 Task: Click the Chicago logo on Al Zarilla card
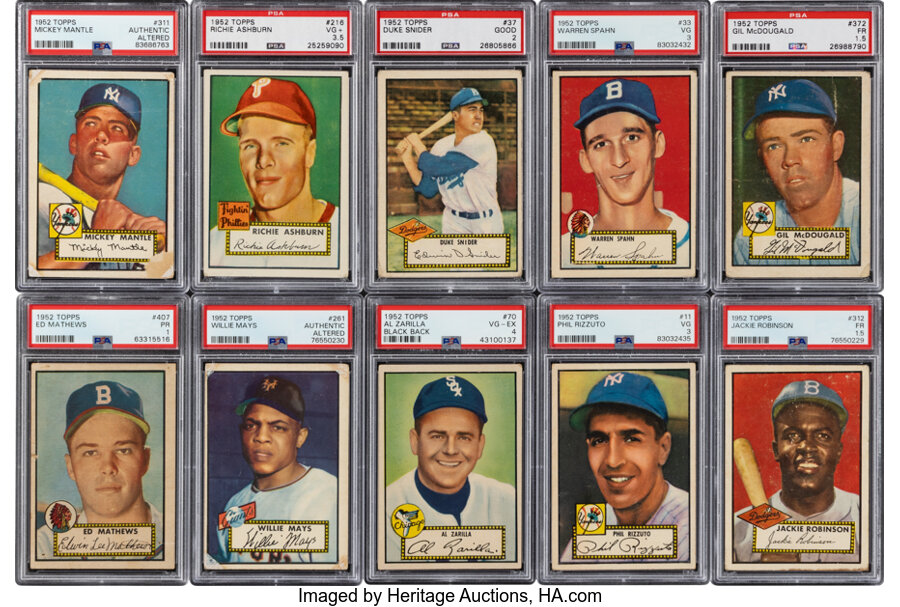[x=408, y=521]
